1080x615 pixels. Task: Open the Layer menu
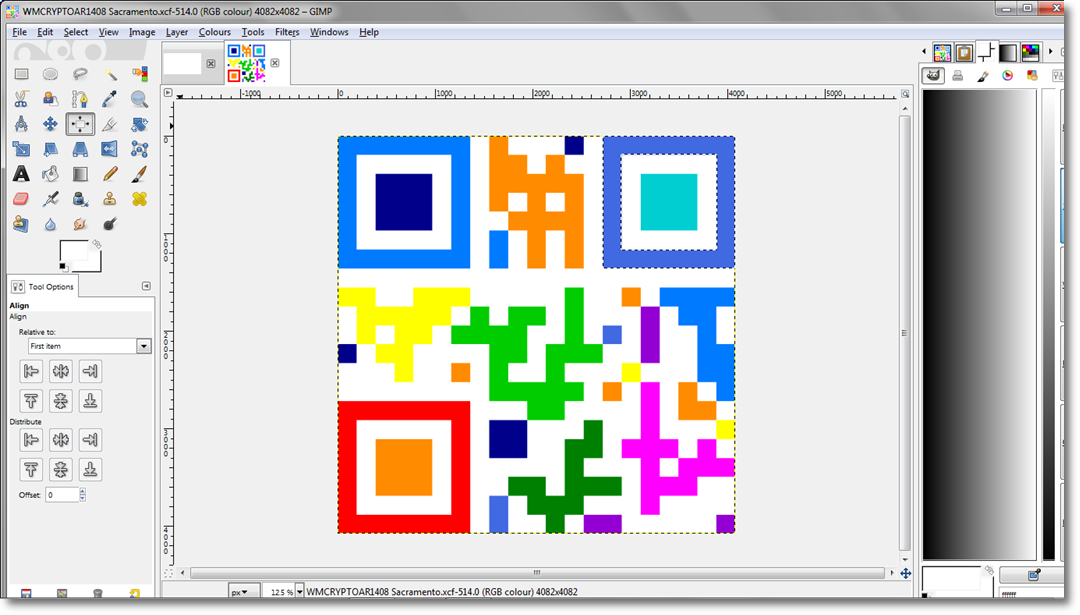pyautogui.click(x=176, y=32)
